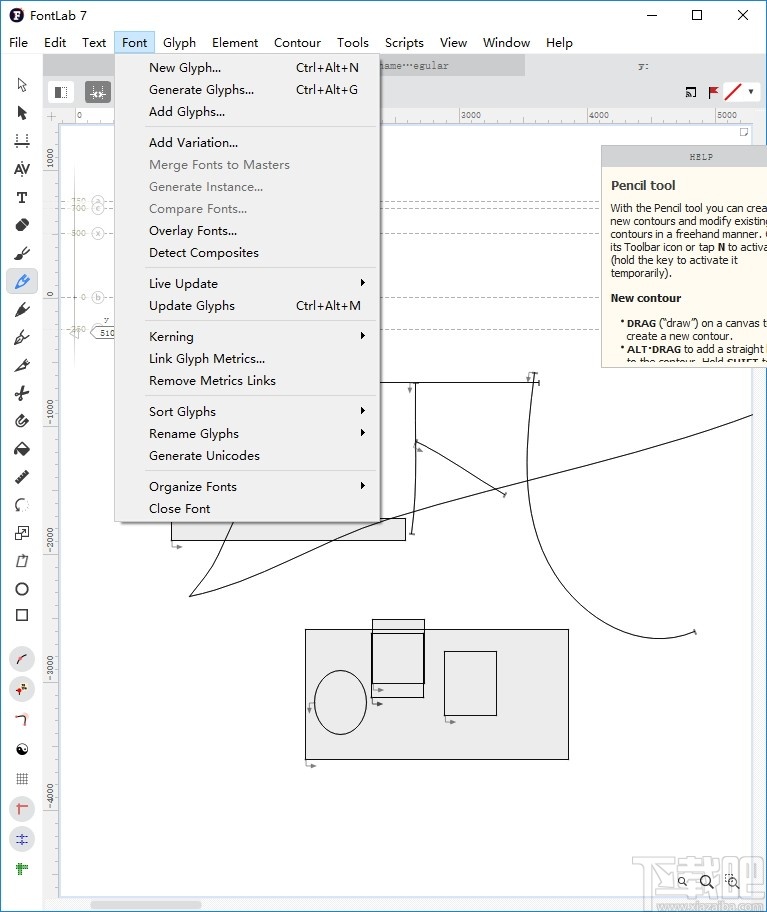This screenshot has width=767, height=912.
Task: Choose Generate Glyphs... menu entry
Action: point(248,90)
